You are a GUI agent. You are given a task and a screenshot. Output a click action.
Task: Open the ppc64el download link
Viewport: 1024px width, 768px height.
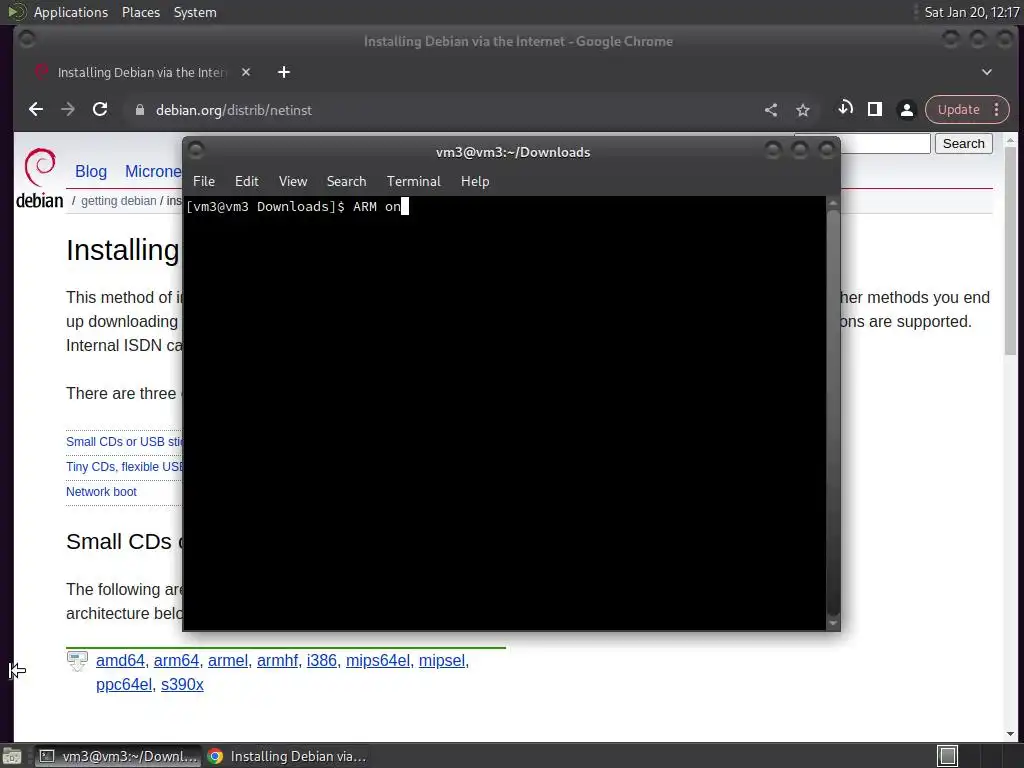coord(123,684)
